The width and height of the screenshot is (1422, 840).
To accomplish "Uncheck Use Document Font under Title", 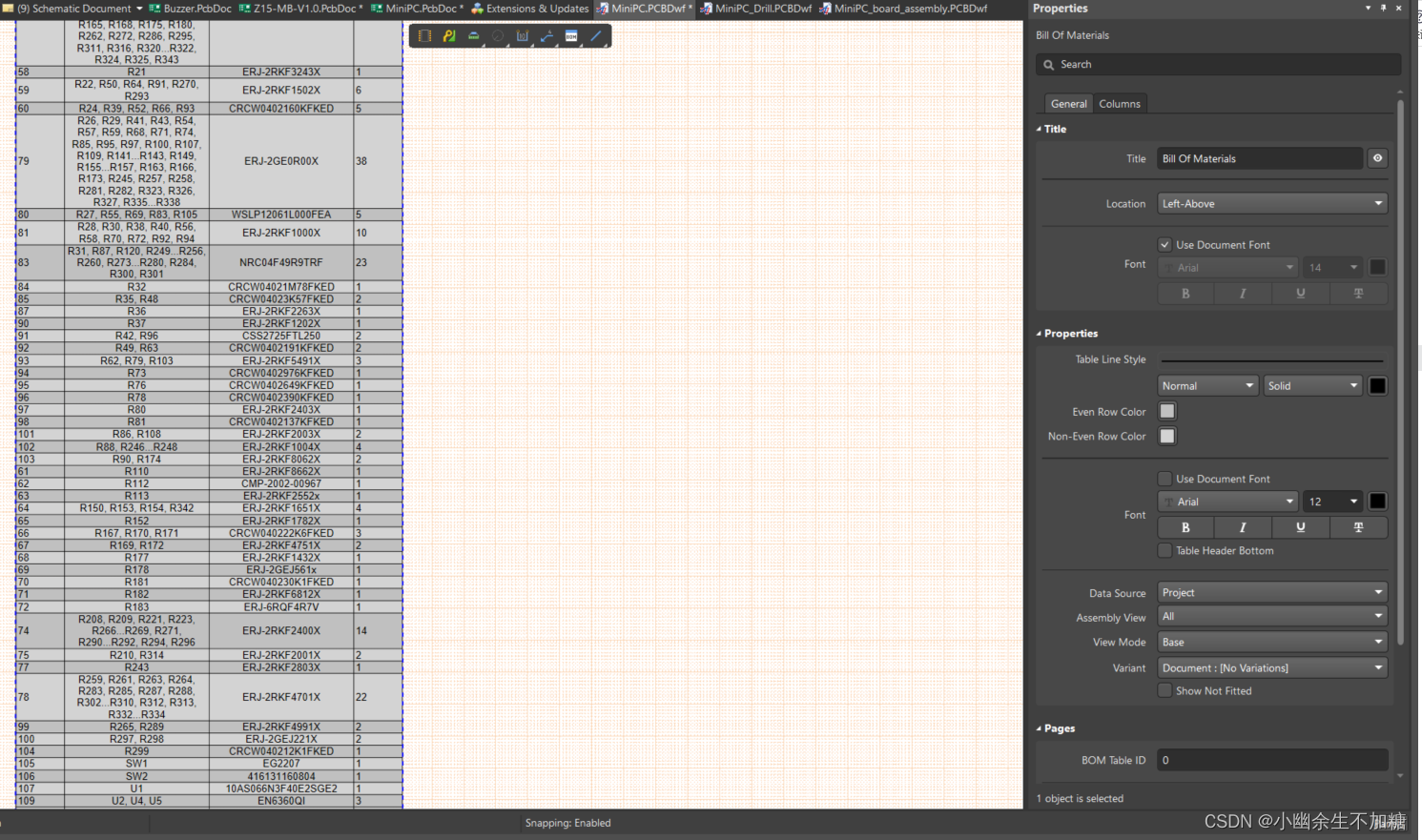I will tap(1164, 245).
